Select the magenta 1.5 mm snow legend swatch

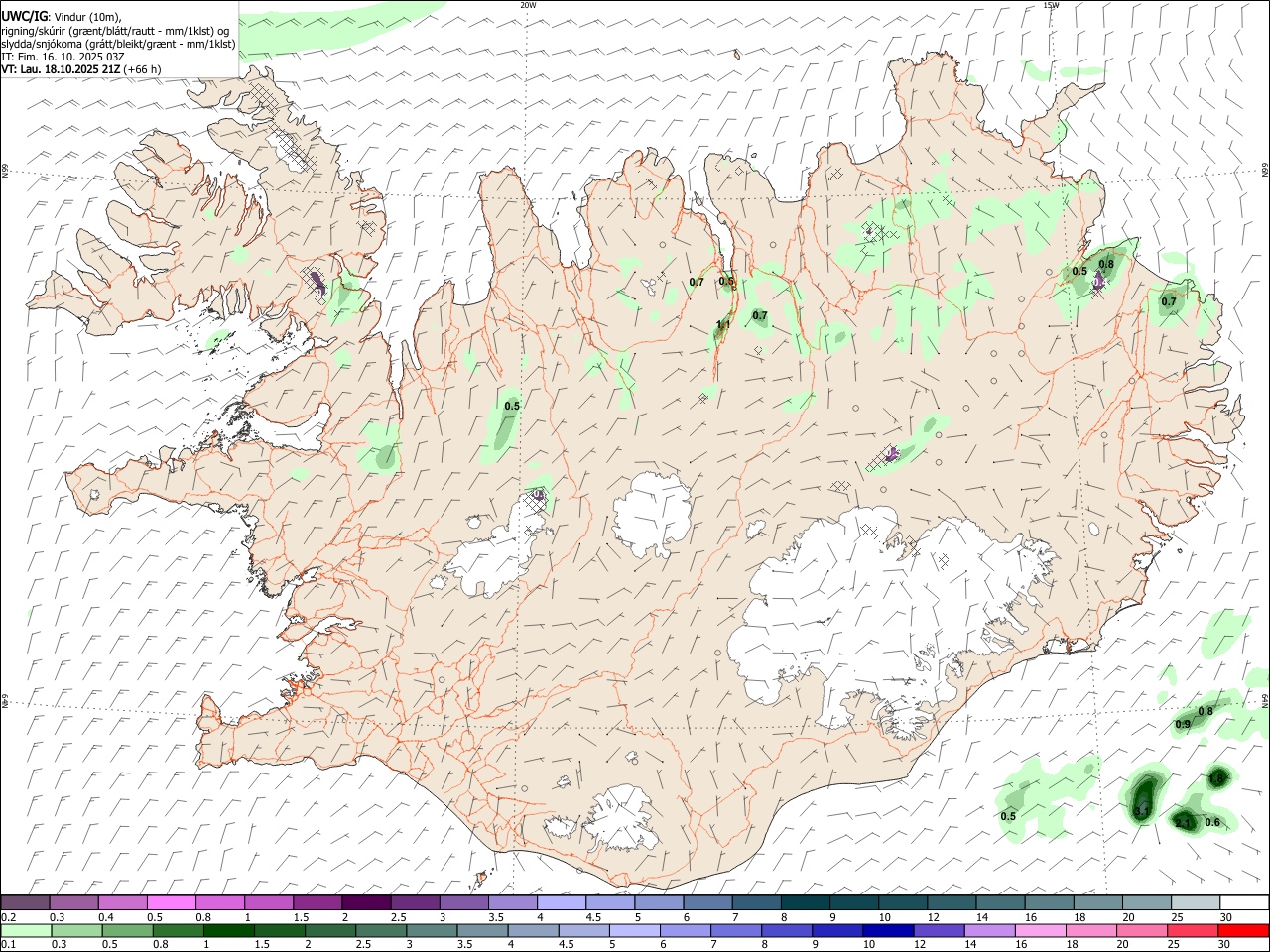coord(317,902)
